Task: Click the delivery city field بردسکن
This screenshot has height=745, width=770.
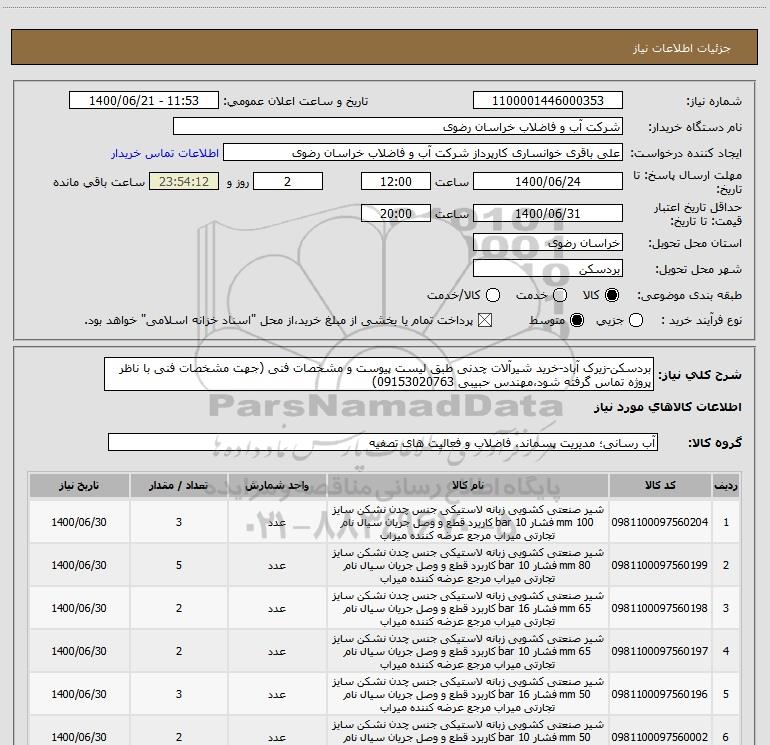Action: (x=548, y=269)
